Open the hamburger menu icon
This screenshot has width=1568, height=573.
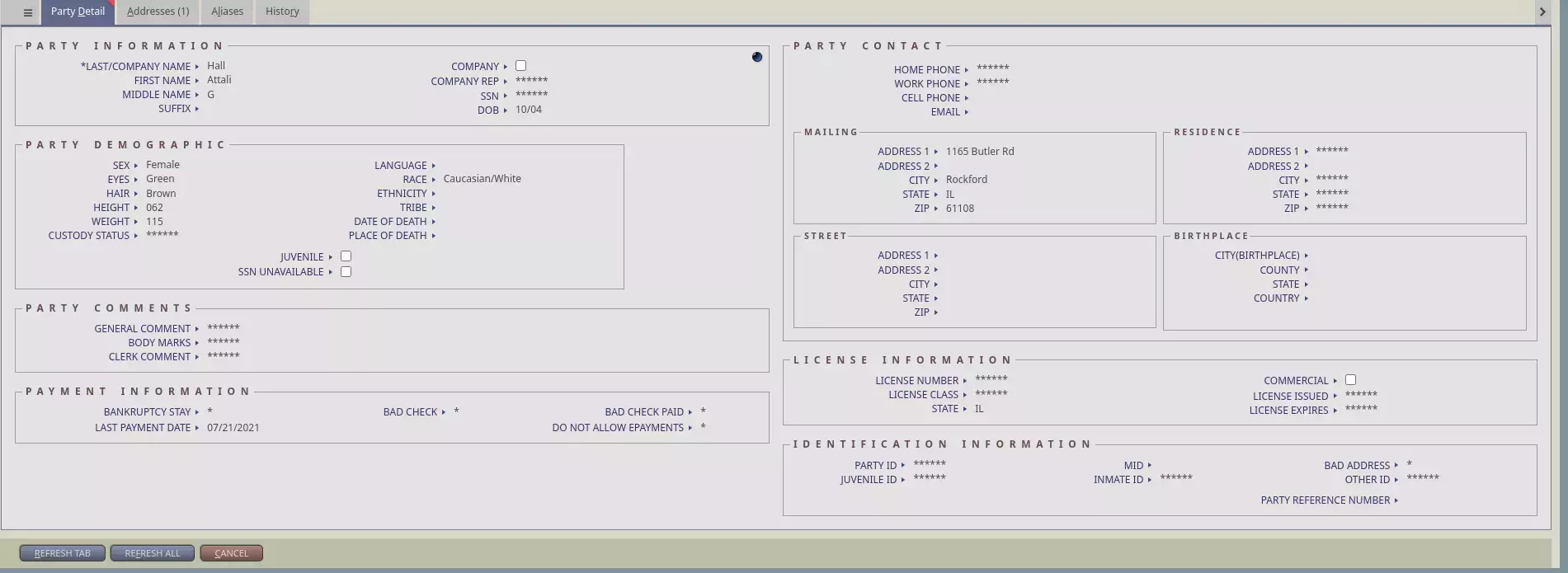[x=27, y=12]
